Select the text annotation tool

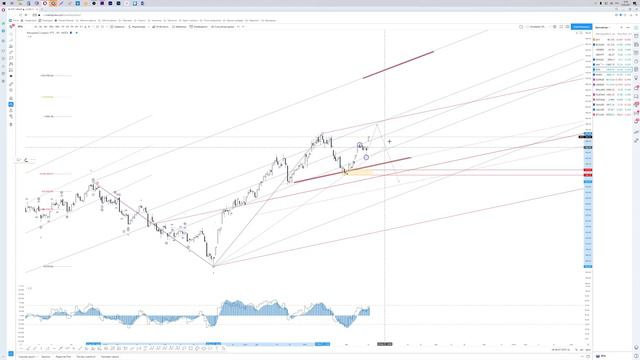click(x=11, y=58)
